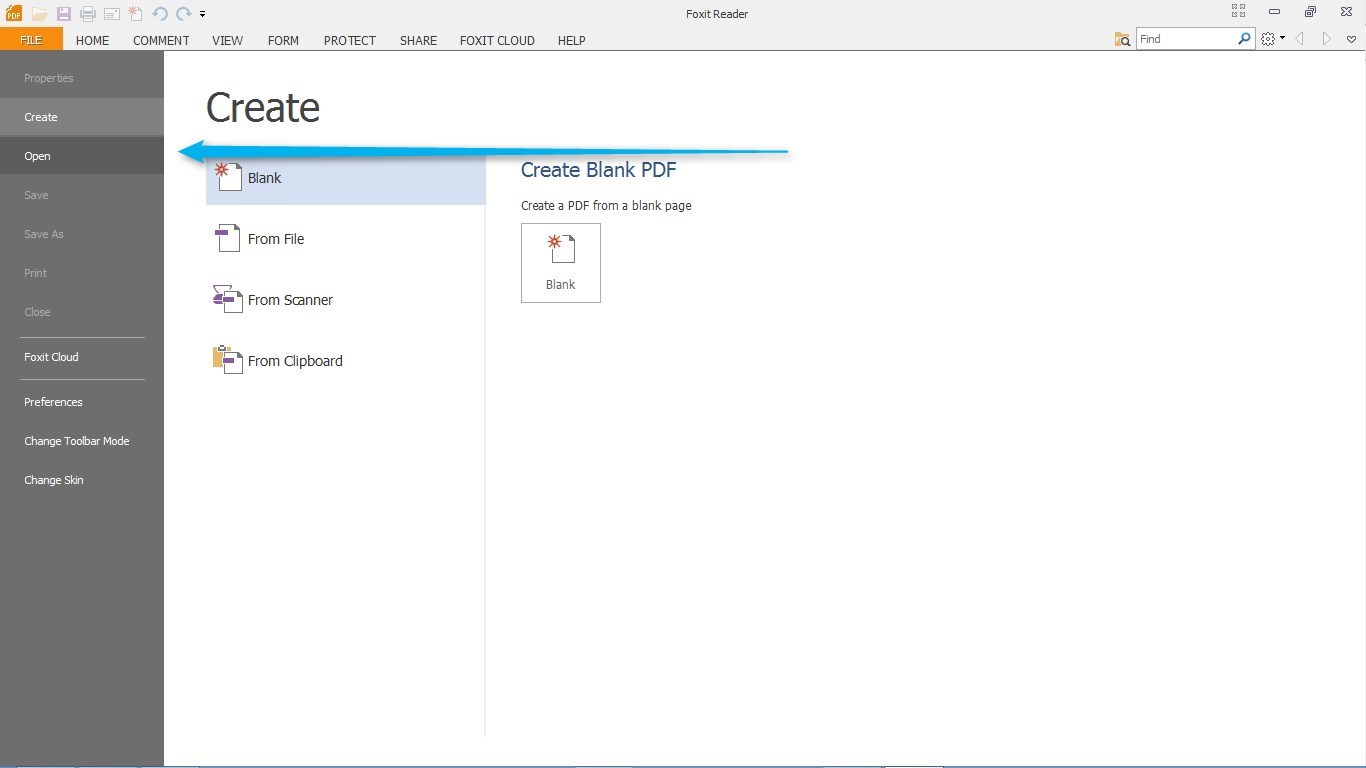This screenshot has height=768, width=1366.
Task: Click the previous result left arrow
Action: pyautogui.click(x=1300, y=39)
